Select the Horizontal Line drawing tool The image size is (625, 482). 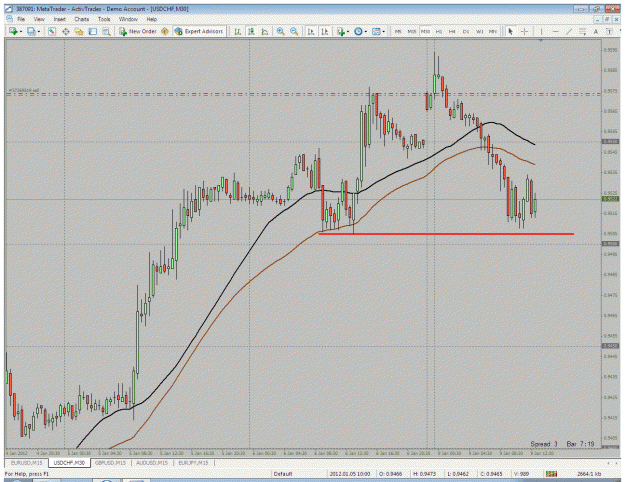(x=556, y=31)
